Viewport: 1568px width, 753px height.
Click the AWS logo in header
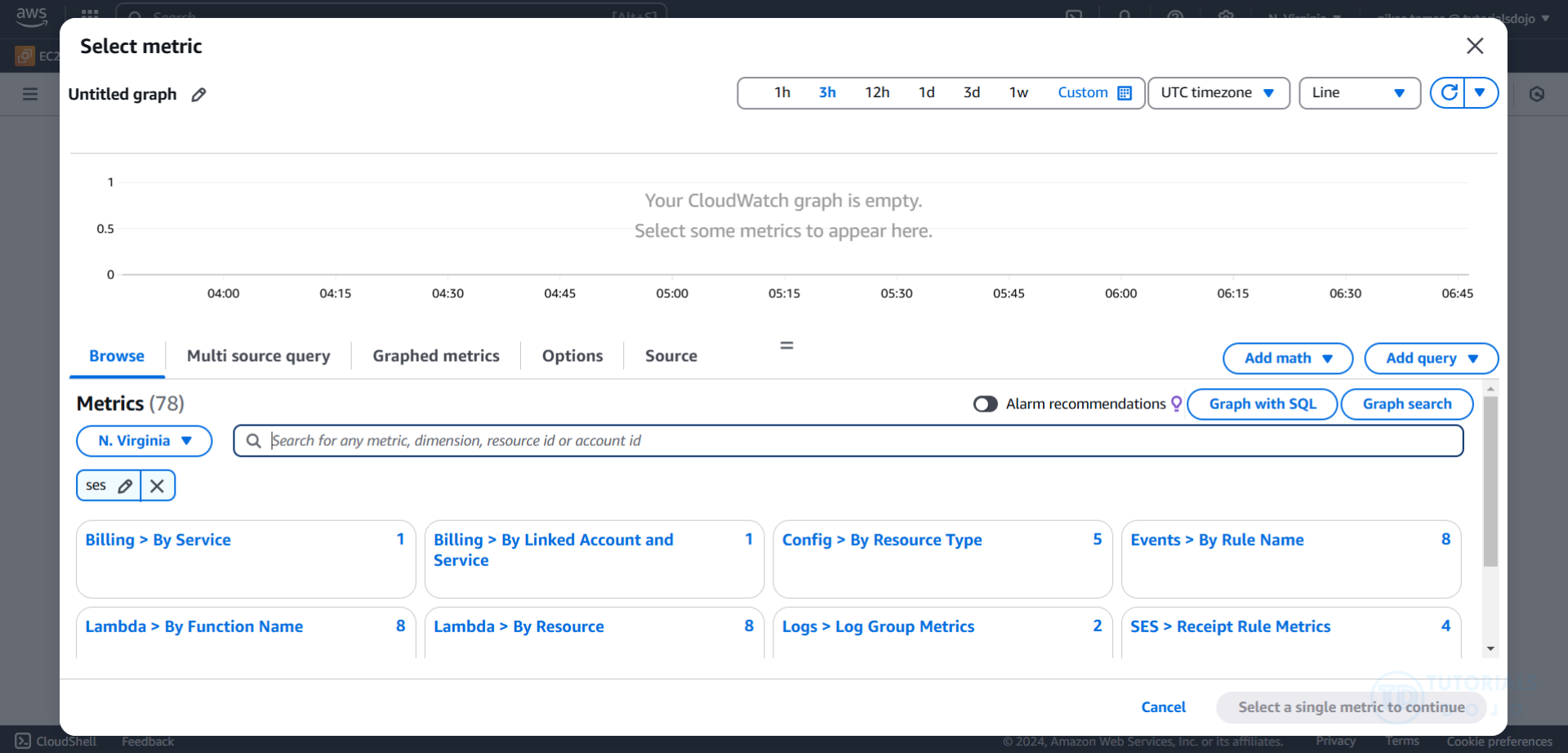click(x=31, y=16)
